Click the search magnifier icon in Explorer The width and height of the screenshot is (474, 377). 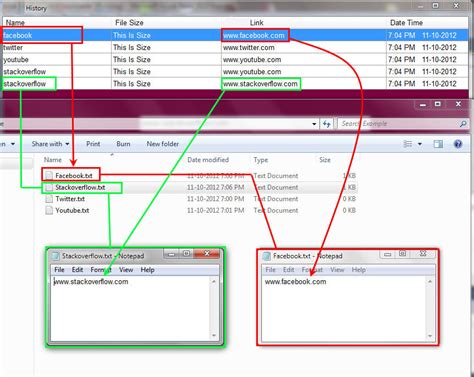(463, 124)
